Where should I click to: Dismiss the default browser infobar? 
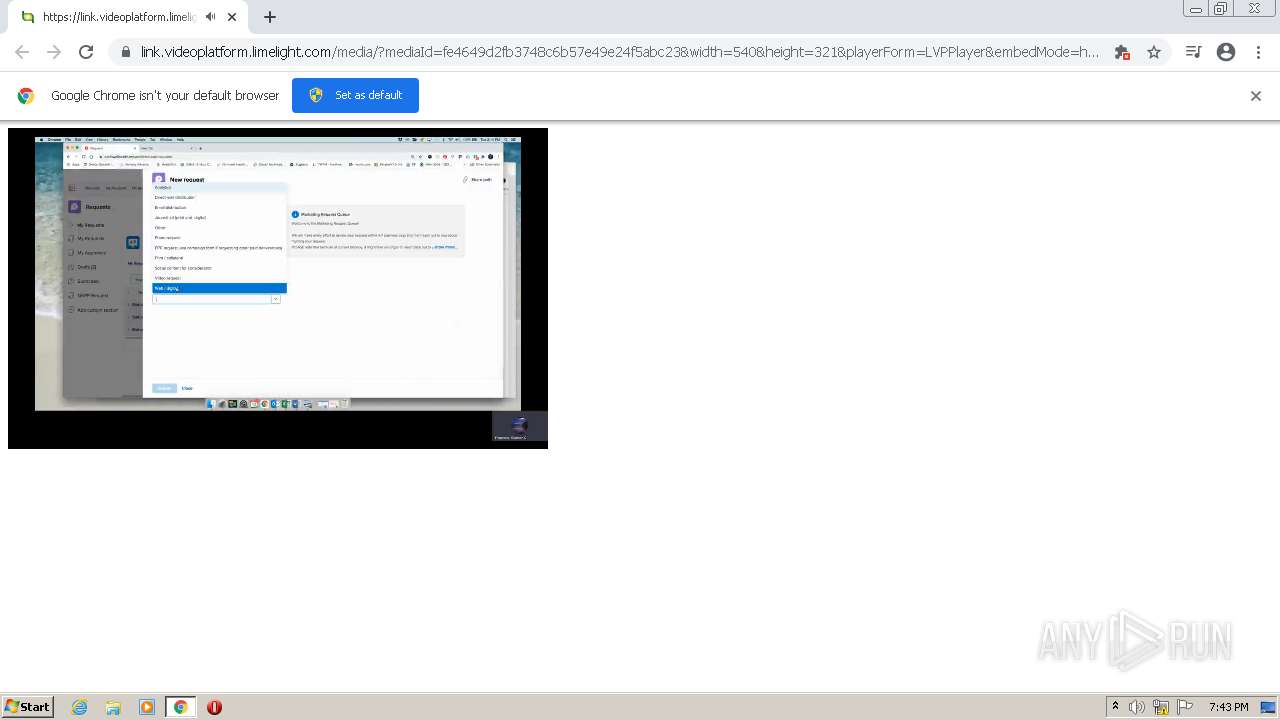tap(1256, 96)
